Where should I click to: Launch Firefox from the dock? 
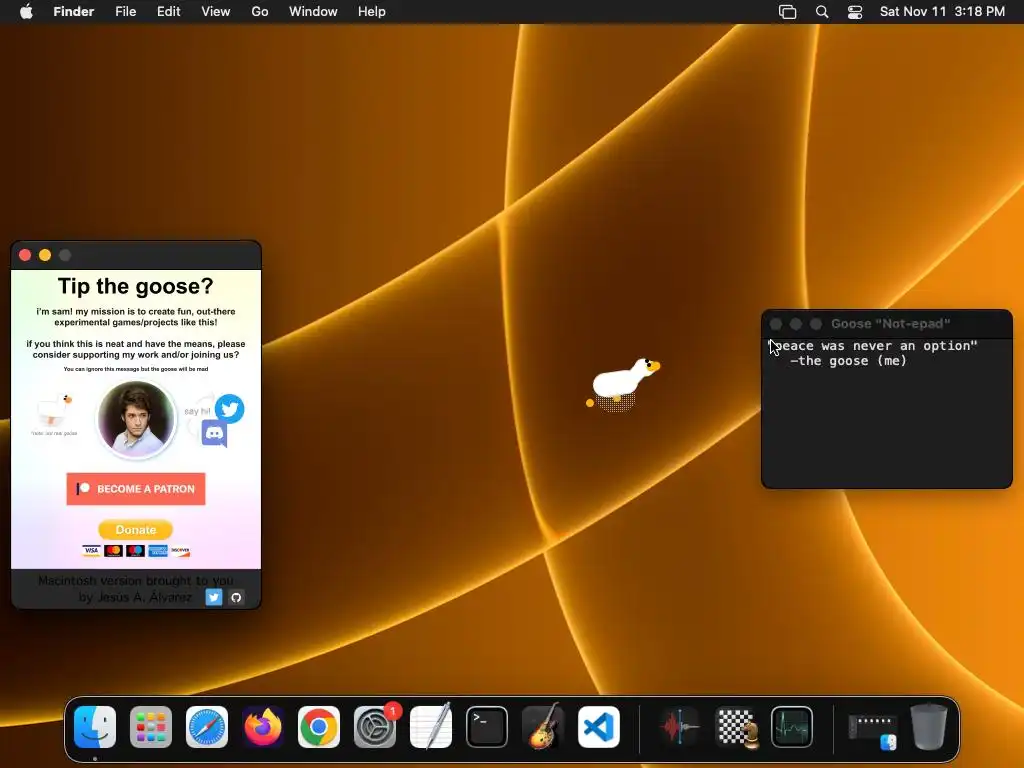[x=263, y=727]
